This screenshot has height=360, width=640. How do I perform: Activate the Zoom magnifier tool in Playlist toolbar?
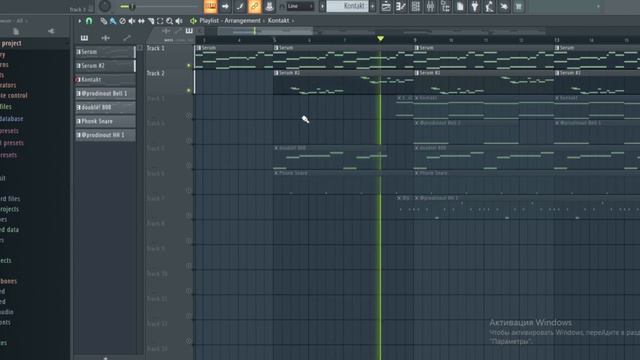tap(169, 21)
